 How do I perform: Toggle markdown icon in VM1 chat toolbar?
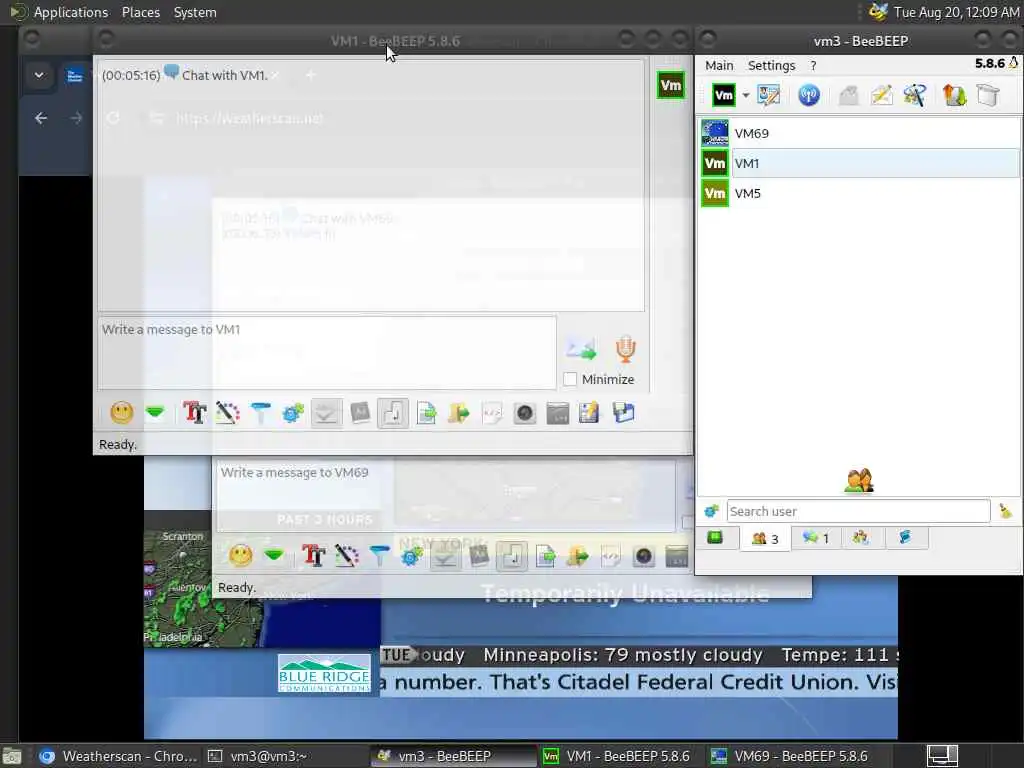pyautogui.click(x=360, y=413)
